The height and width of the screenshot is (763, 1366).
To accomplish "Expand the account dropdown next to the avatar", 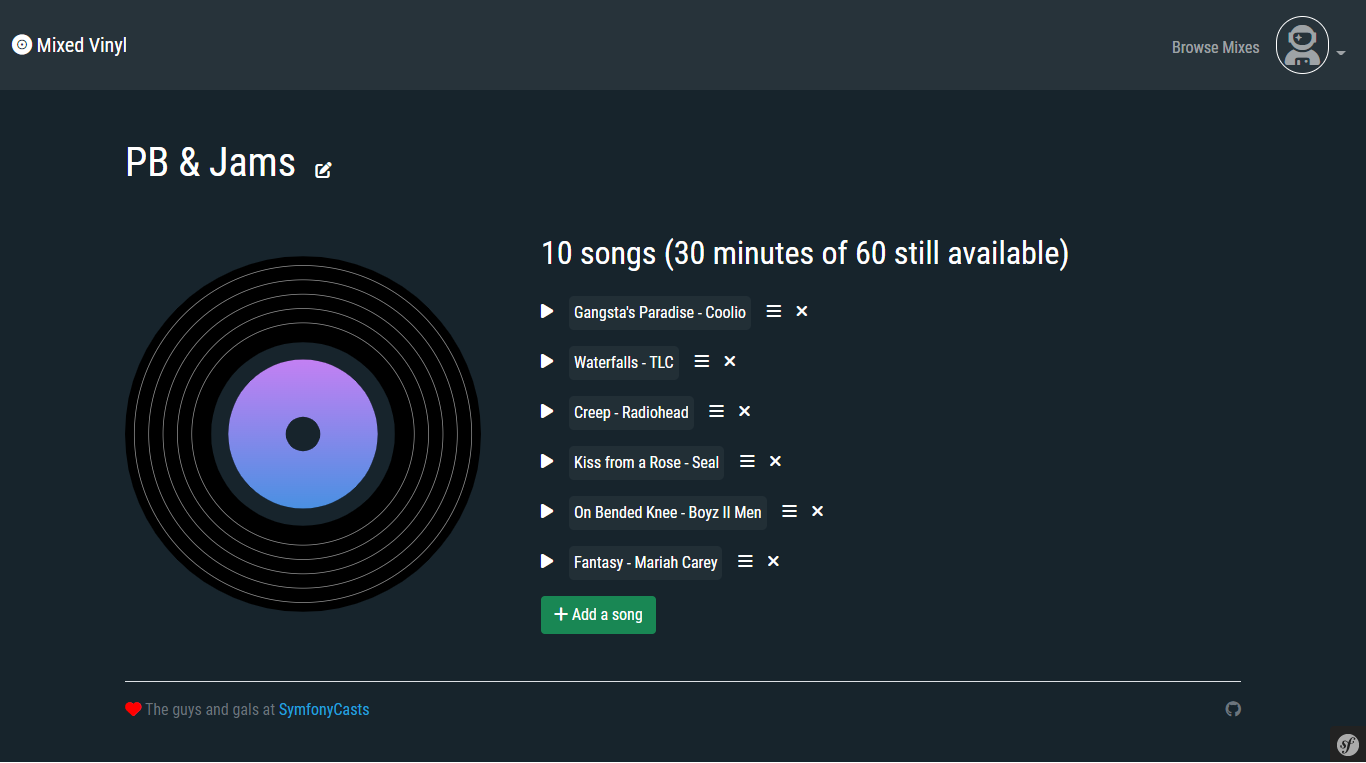I will [1341, 52].
